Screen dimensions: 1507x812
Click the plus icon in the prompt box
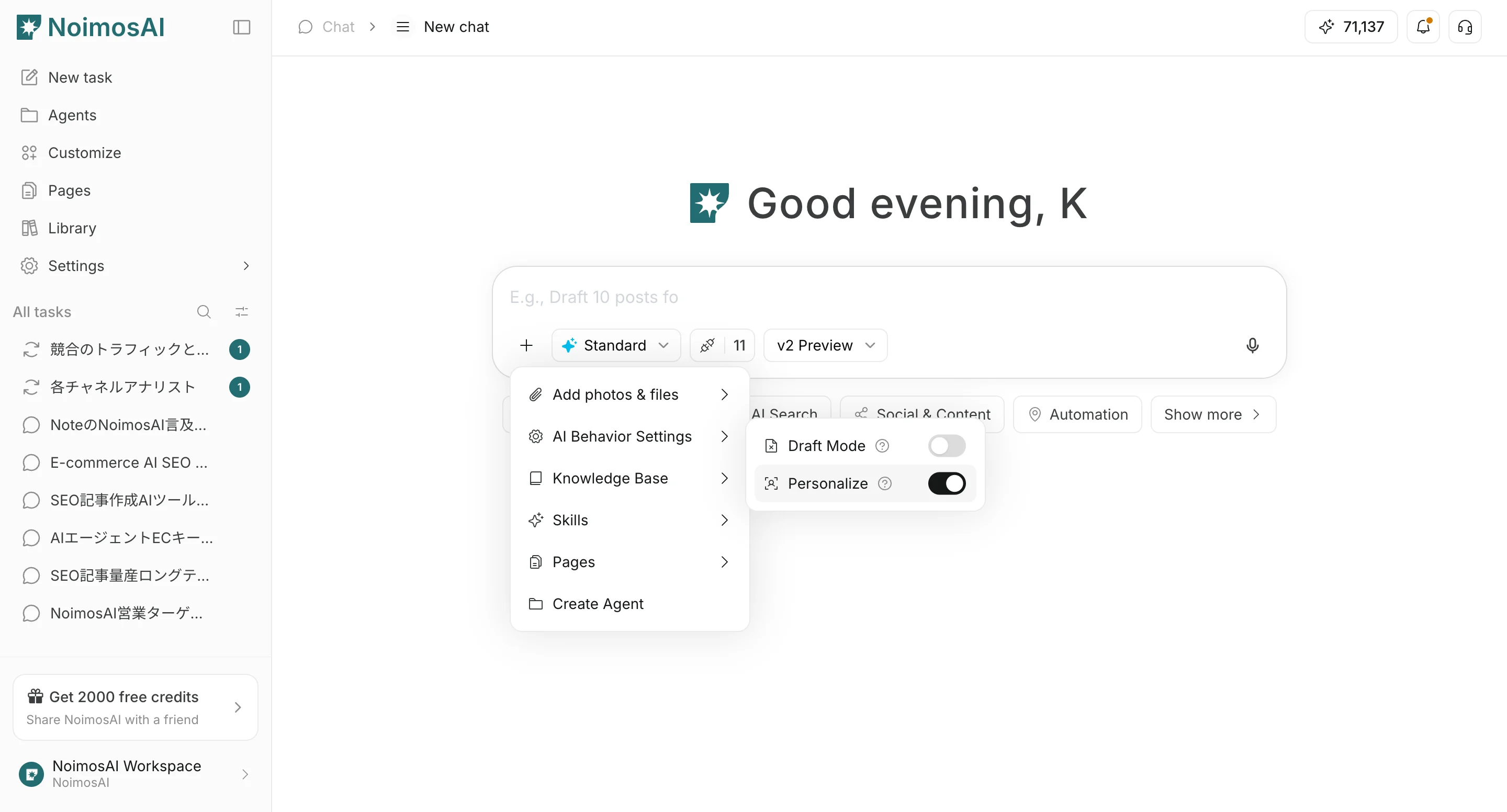click(526, 345)
